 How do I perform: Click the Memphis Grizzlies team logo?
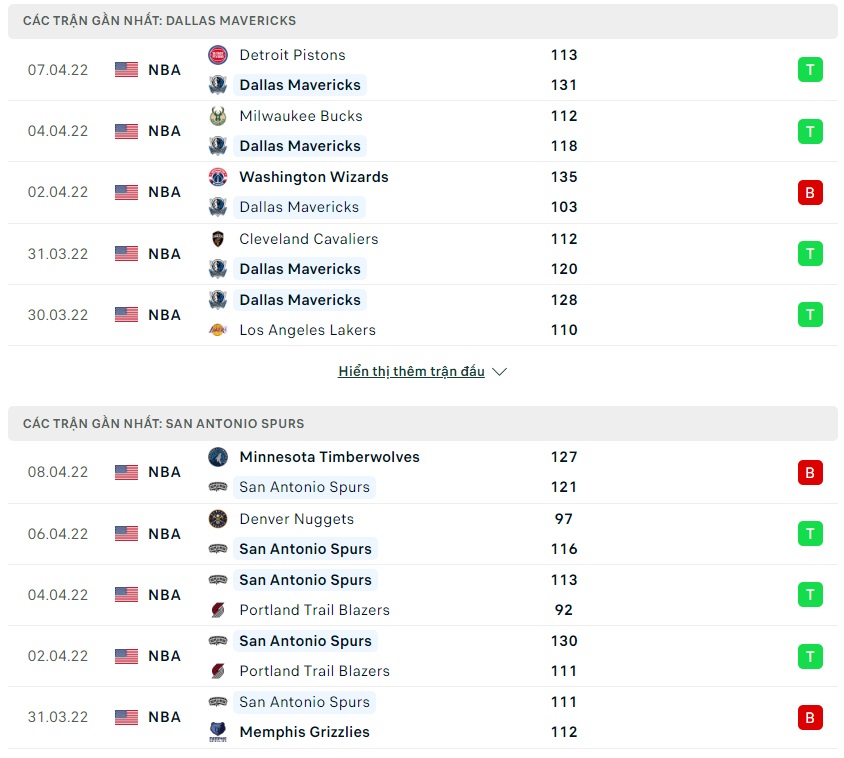click(x=218, y=732)
